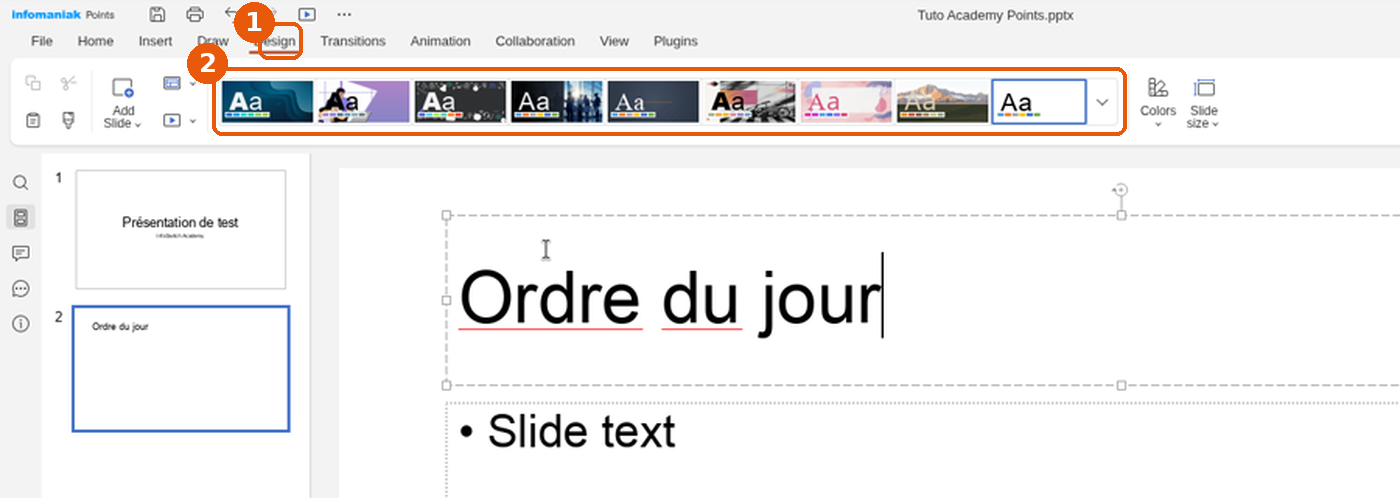Open the chat sidebar icon
Viewport: 1400px width, 498px height.
pyautogui.click(x=20, y=288)
